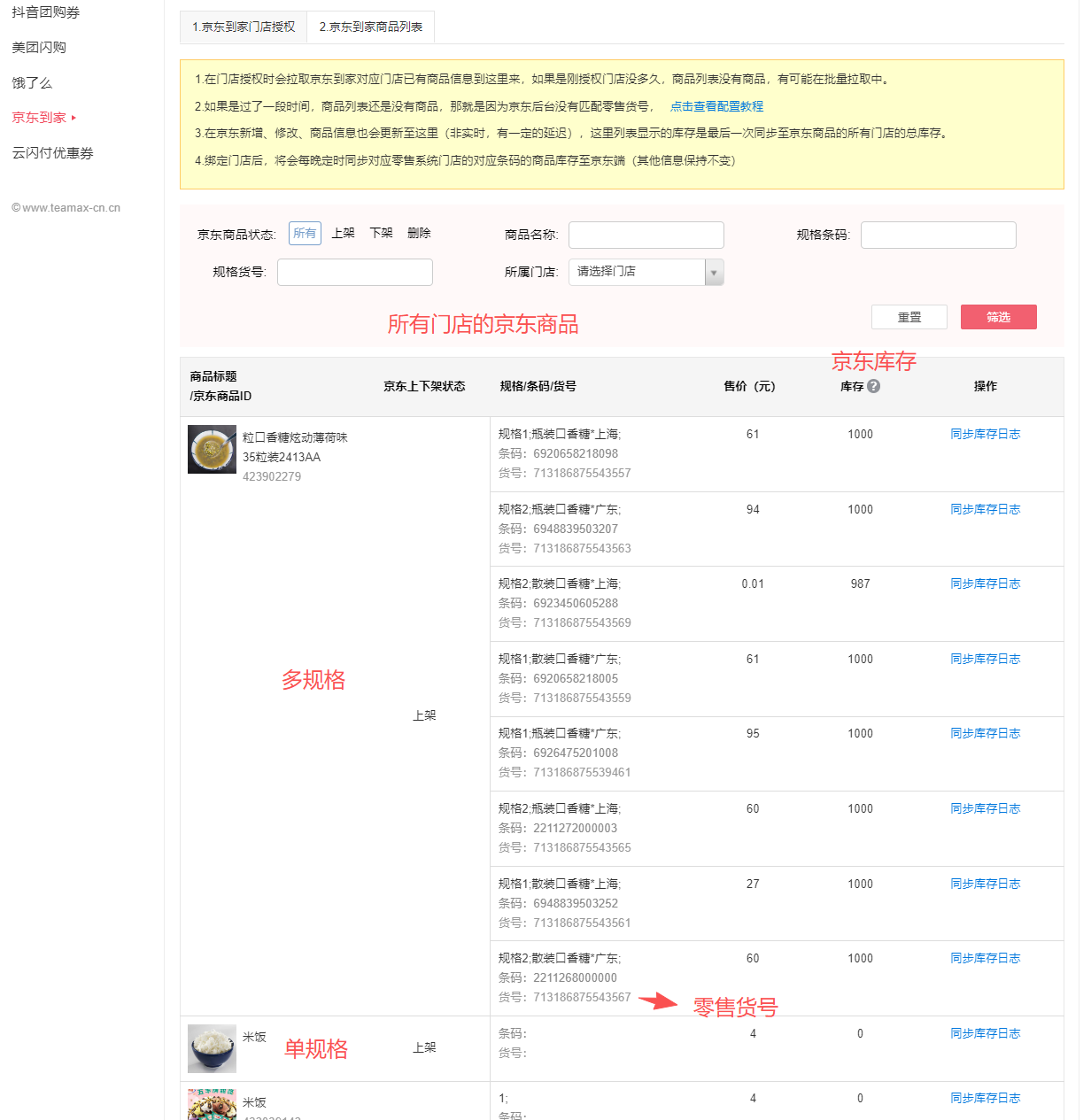Click the 库存 help question-mark icon
This screenshot has width=1091, height=1120.
[x=873, y=386]
